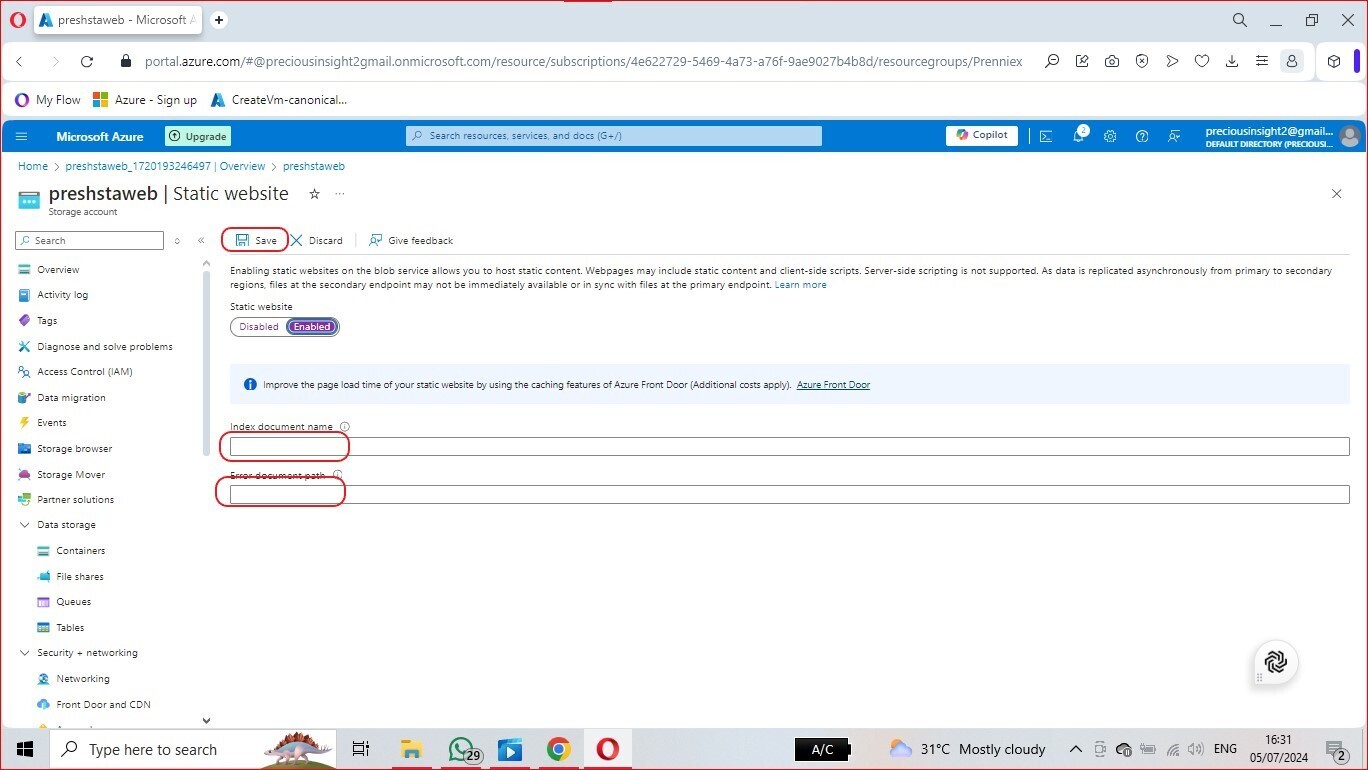Screen dimensions: 1368x770
Task: Open the notifications bell
Action: coord(1078,136)
